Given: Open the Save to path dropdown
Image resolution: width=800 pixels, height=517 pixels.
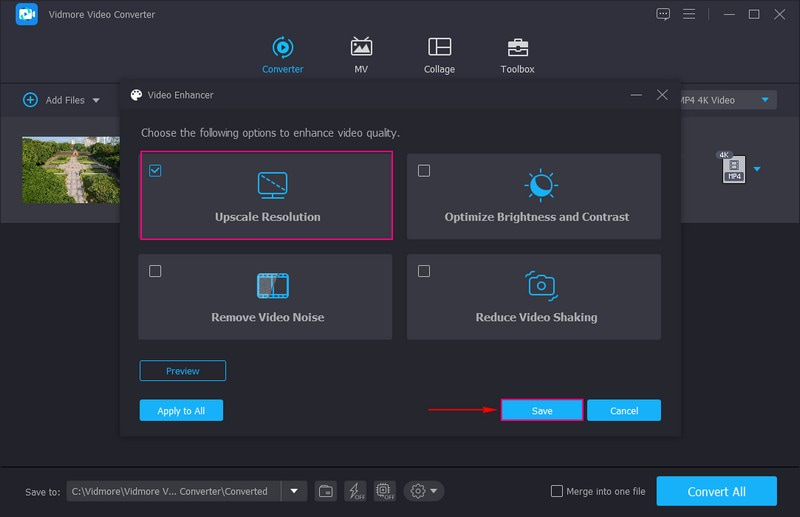Looking at the screenshot, I should click(293, 491).
